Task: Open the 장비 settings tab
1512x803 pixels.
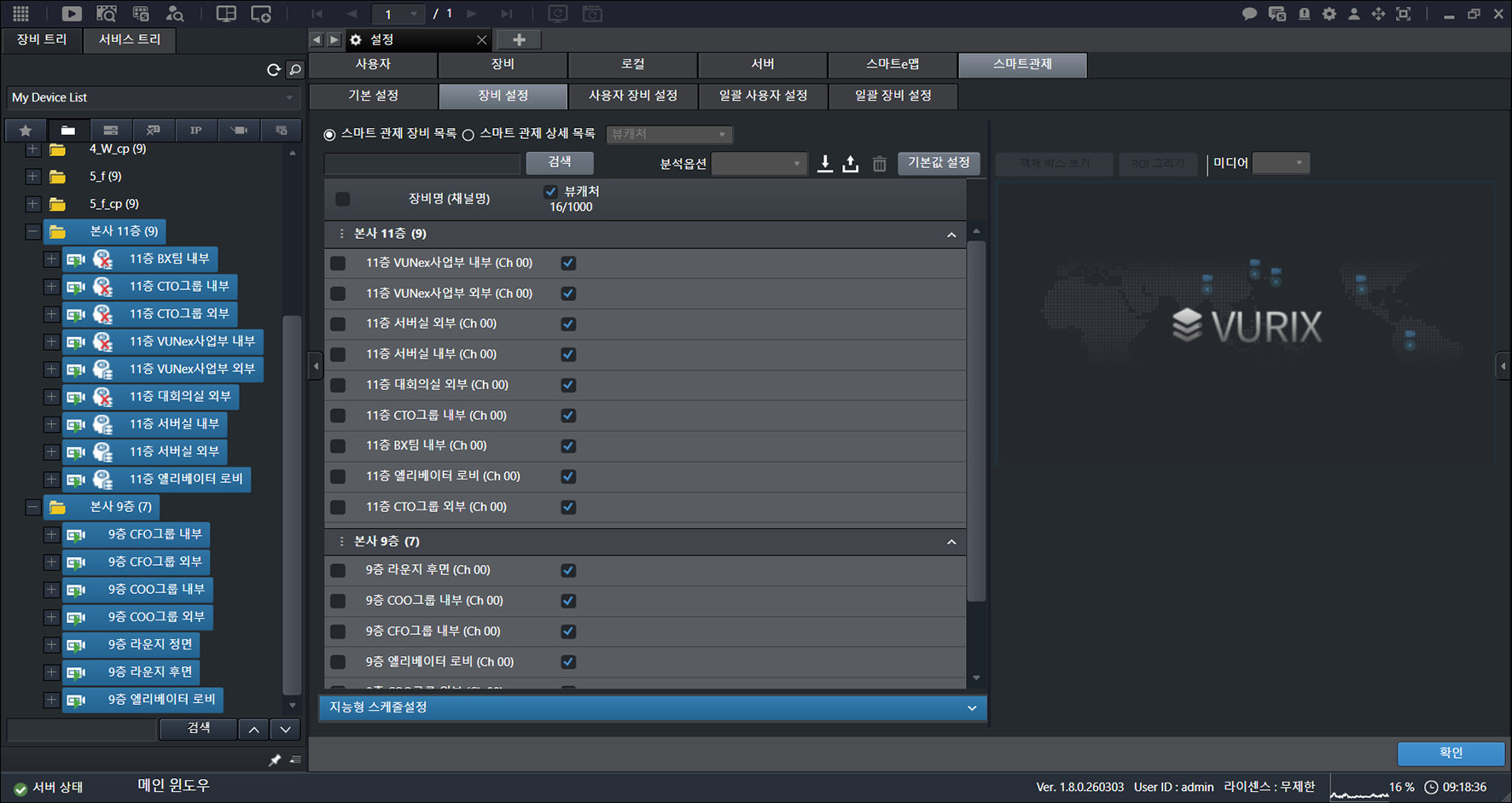Action: point(503,65)
